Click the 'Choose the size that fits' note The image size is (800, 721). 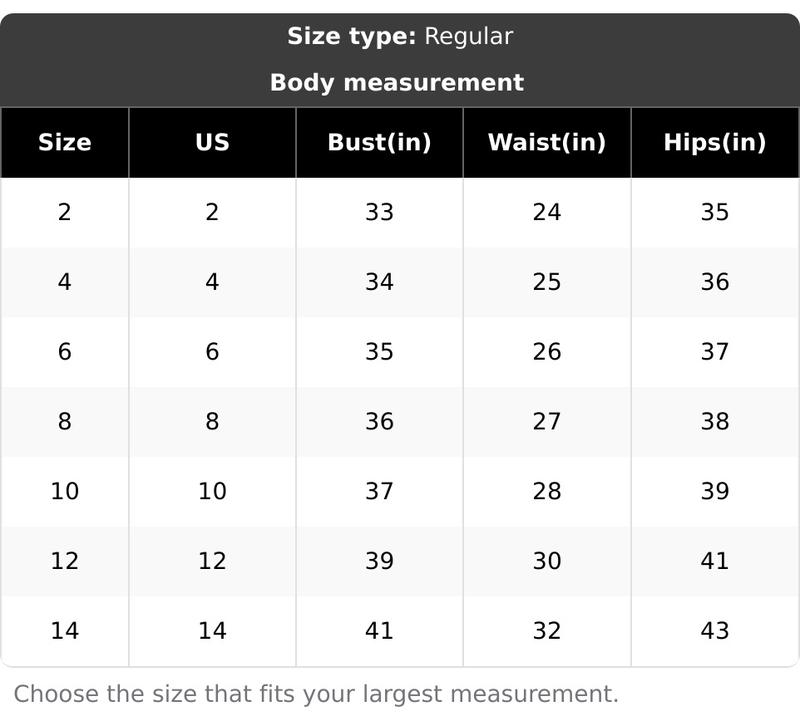[316, 694]
